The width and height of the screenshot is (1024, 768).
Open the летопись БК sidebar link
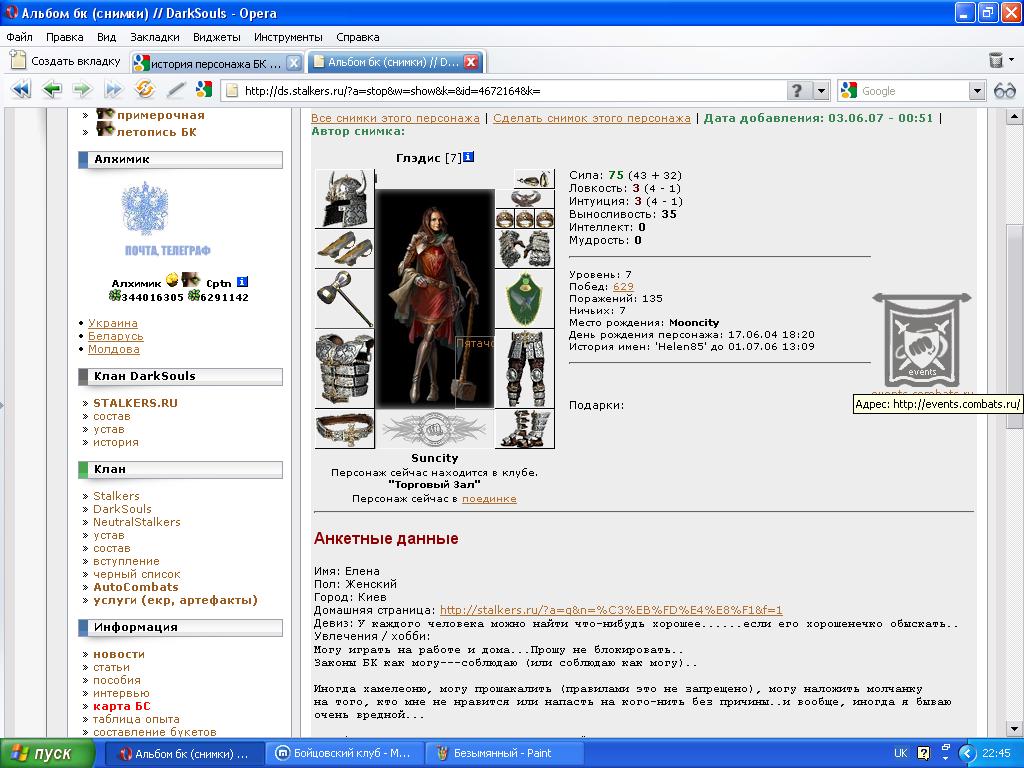point(156,132)
